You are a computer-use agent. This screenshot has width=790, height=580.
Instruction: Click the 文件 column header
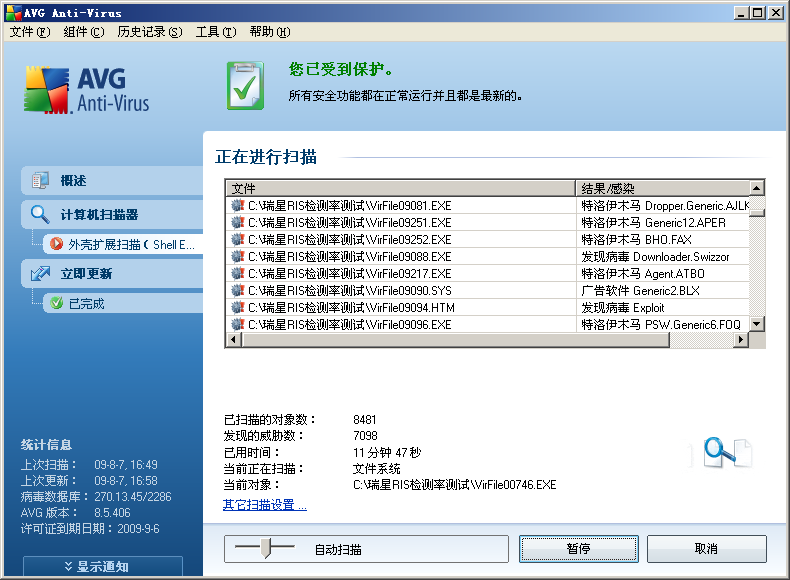pyautogui.click(x=400, y=188)
